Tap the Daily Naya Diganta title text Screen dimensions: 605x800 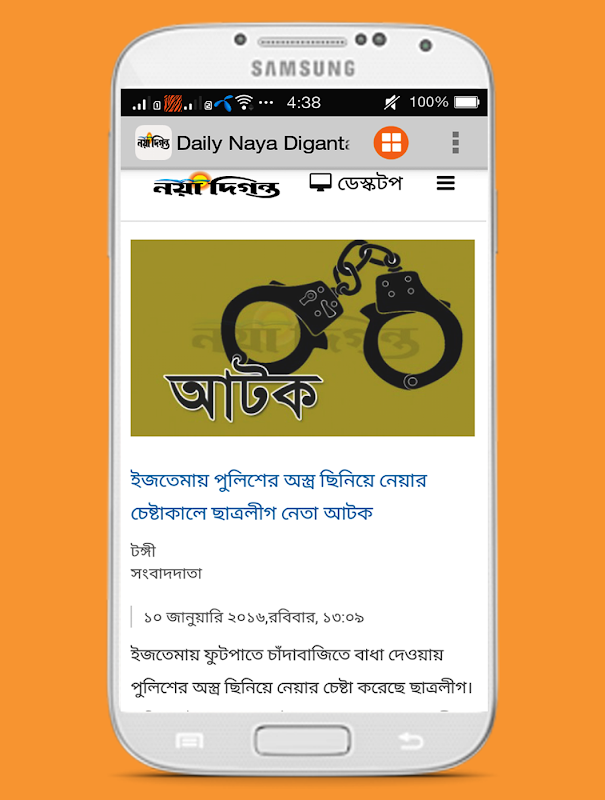263,143
